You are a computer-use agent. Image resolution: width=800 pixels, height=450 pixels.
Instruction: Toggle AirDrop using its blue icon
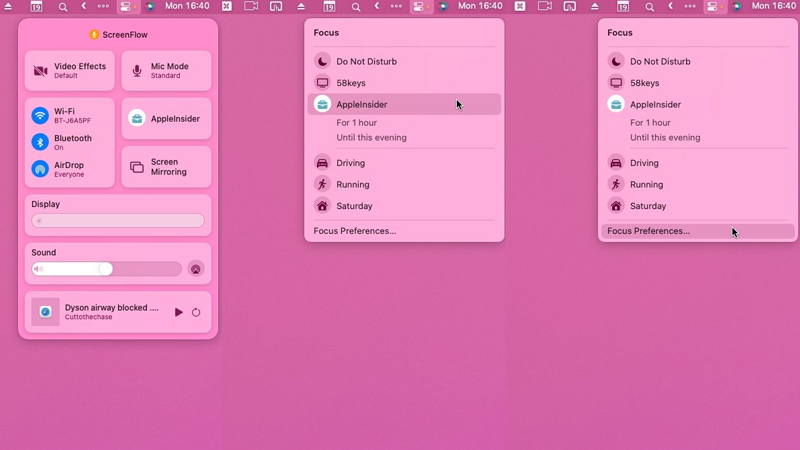point(40,169)
